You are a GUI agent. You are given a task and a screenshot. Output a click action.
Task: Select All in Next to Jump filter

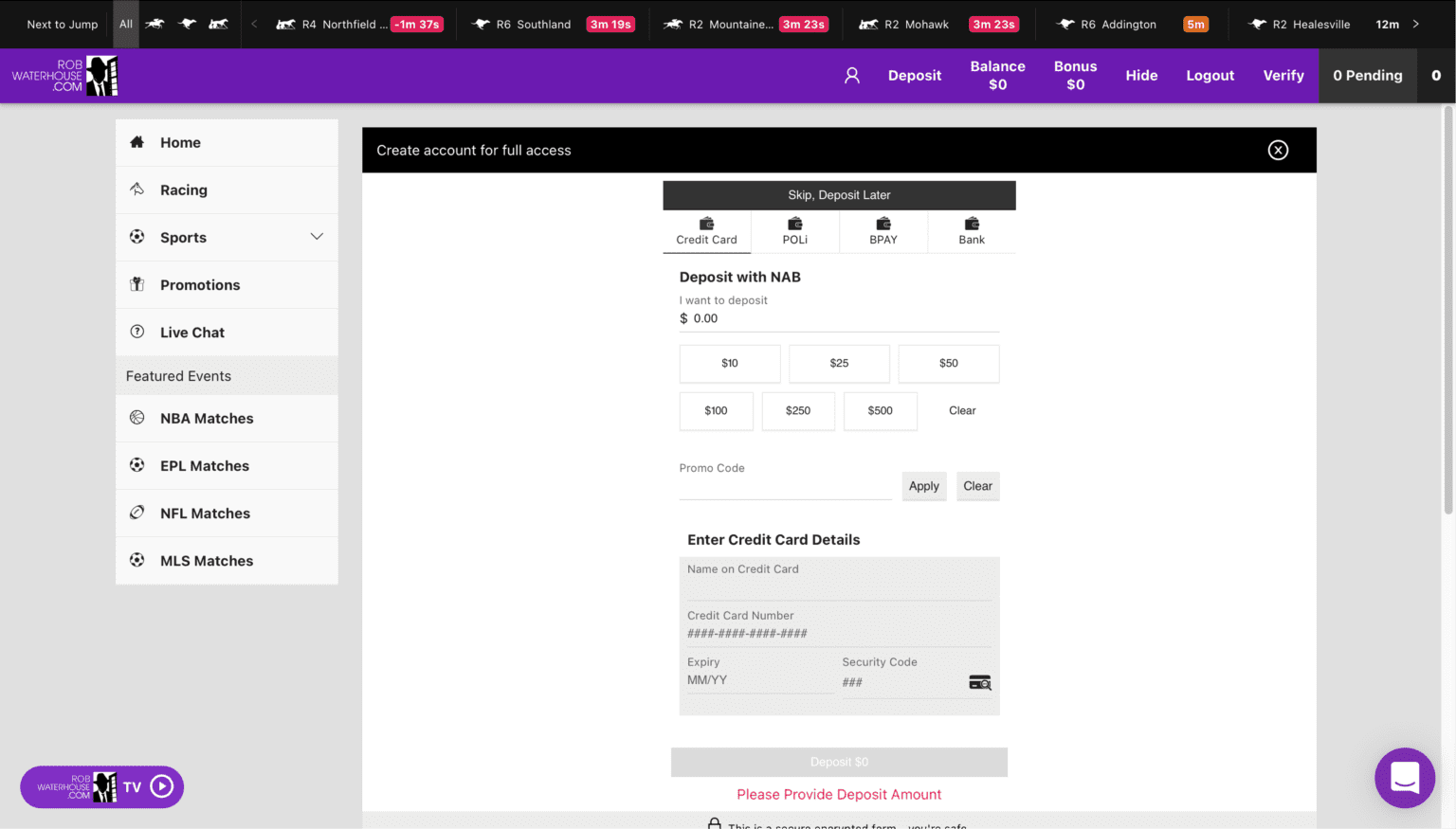coord(126,24)
